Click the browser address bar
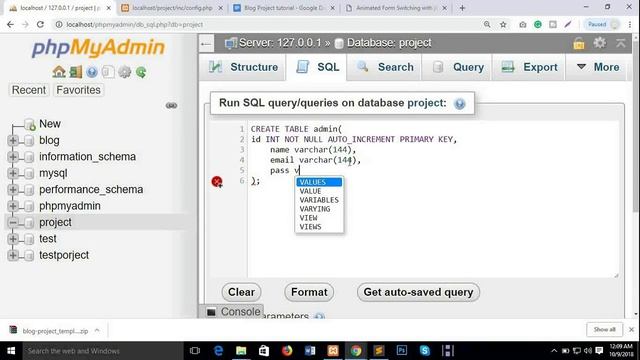This screenshot has height=360, width=640. coord(269,24)
